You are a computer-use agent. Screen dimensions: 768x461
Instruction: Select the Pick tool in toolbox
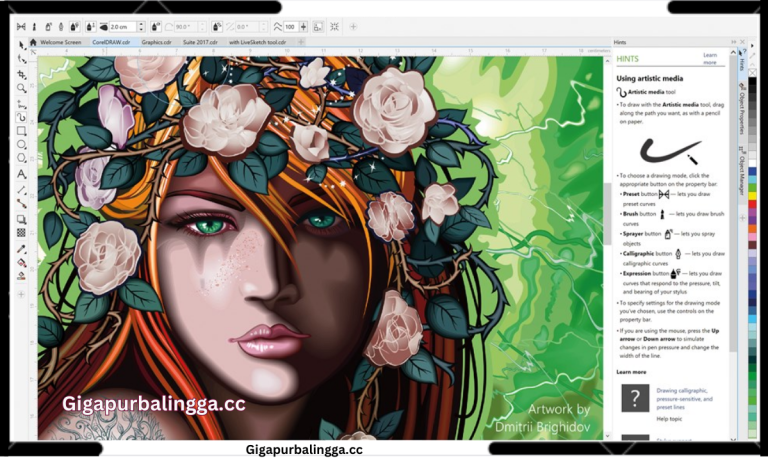coord(21,45)
